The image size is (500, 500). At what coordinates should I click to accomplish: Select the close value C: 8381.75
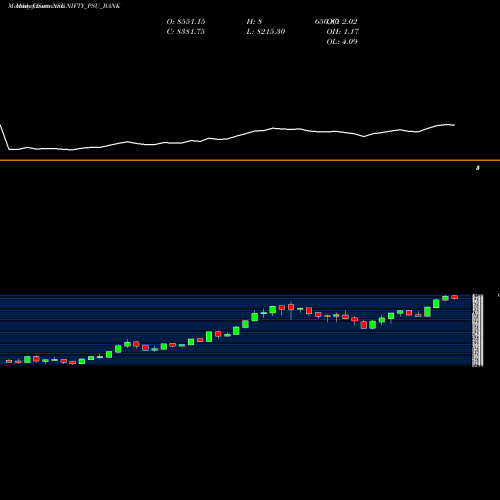coord(186,32)
